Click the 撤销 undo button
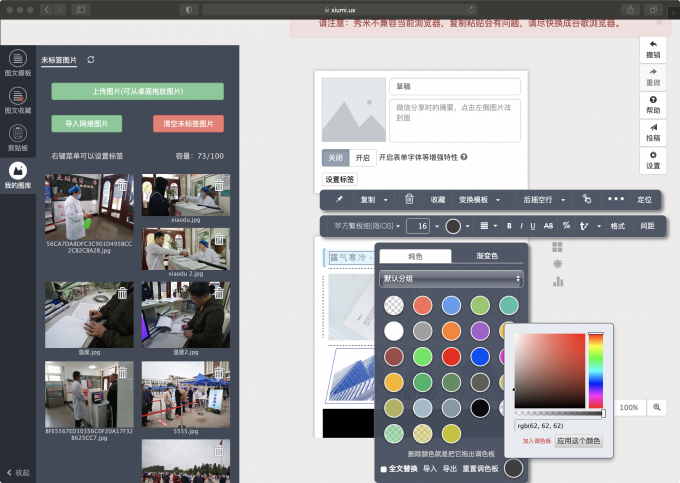 653,49
